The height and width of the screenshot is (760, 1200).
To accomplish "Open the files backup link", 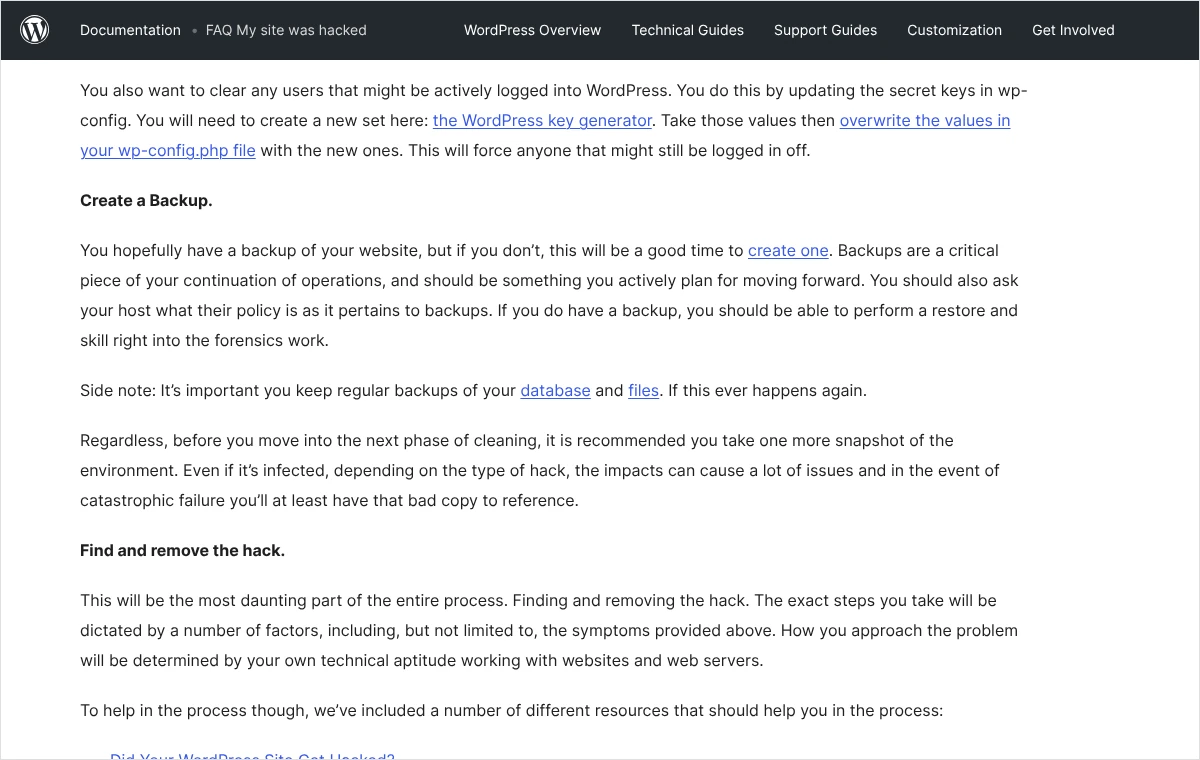I will point(643,390).
